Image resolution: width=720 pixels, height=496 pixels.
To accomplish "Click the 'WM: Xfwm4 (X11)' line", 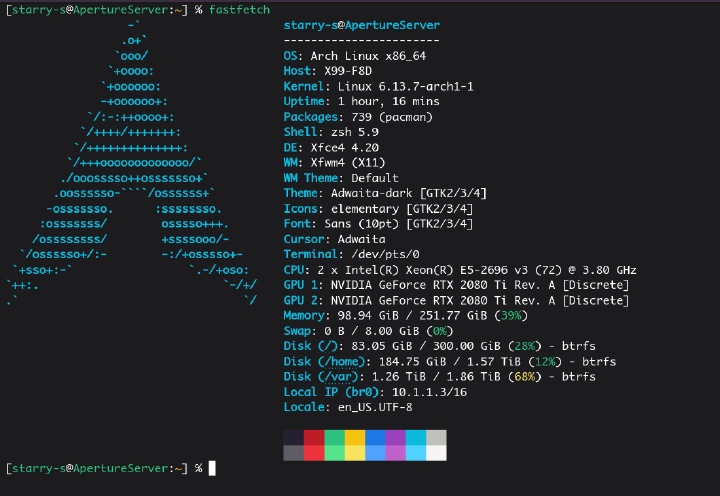I will click(x=334, y=163).
